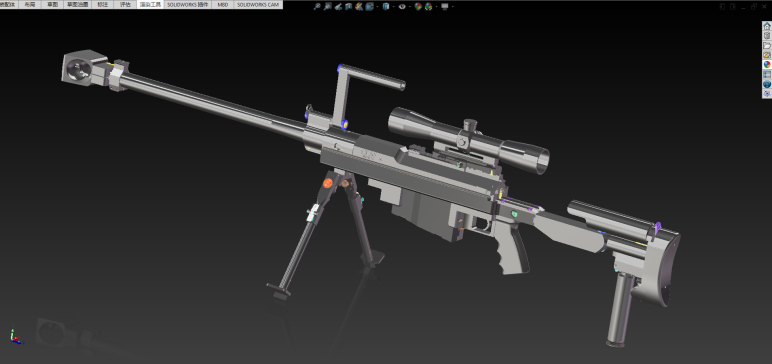Open Appearances, Scenes and Decals task pane tab
The image size is (772, 364).
[x=767, y=65]
